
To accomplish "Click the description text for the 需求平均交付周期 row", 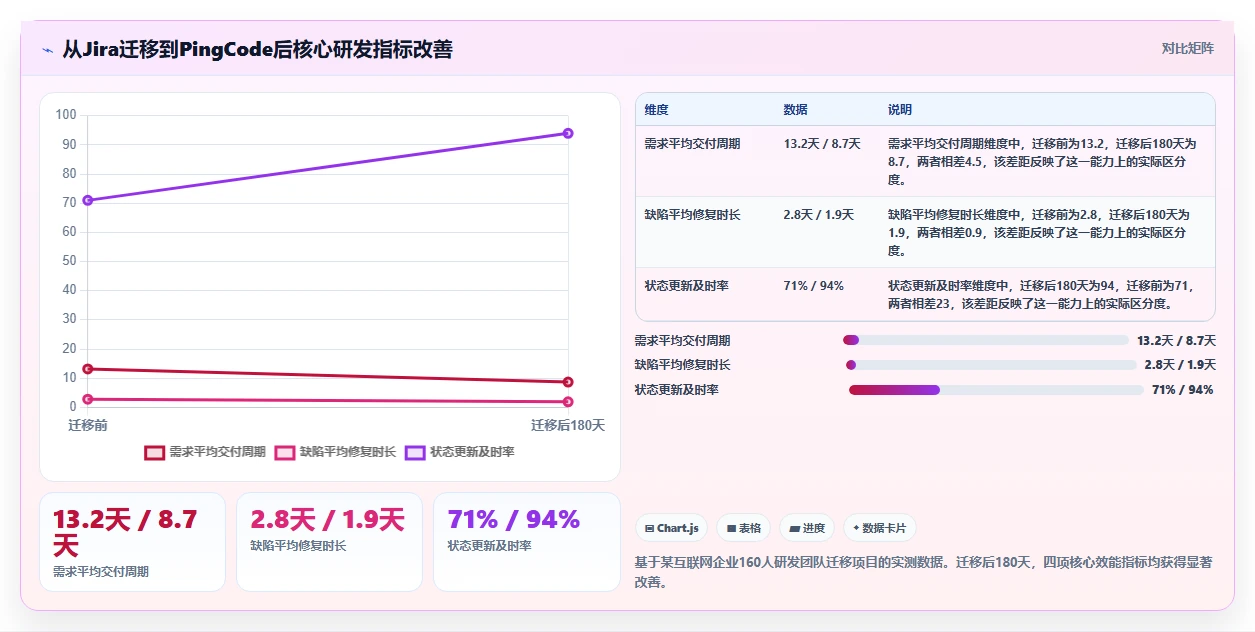I will pyautogui.click(x=1041, y=162).
